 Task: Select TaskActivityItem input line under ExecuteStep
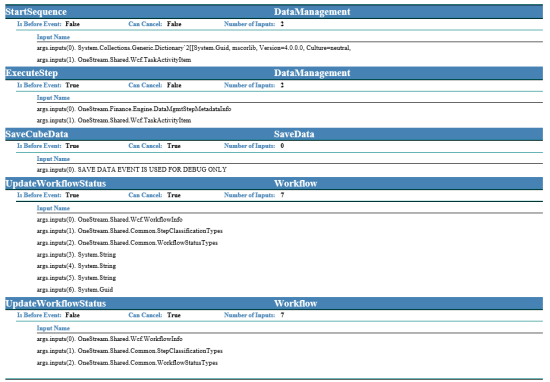114,120
